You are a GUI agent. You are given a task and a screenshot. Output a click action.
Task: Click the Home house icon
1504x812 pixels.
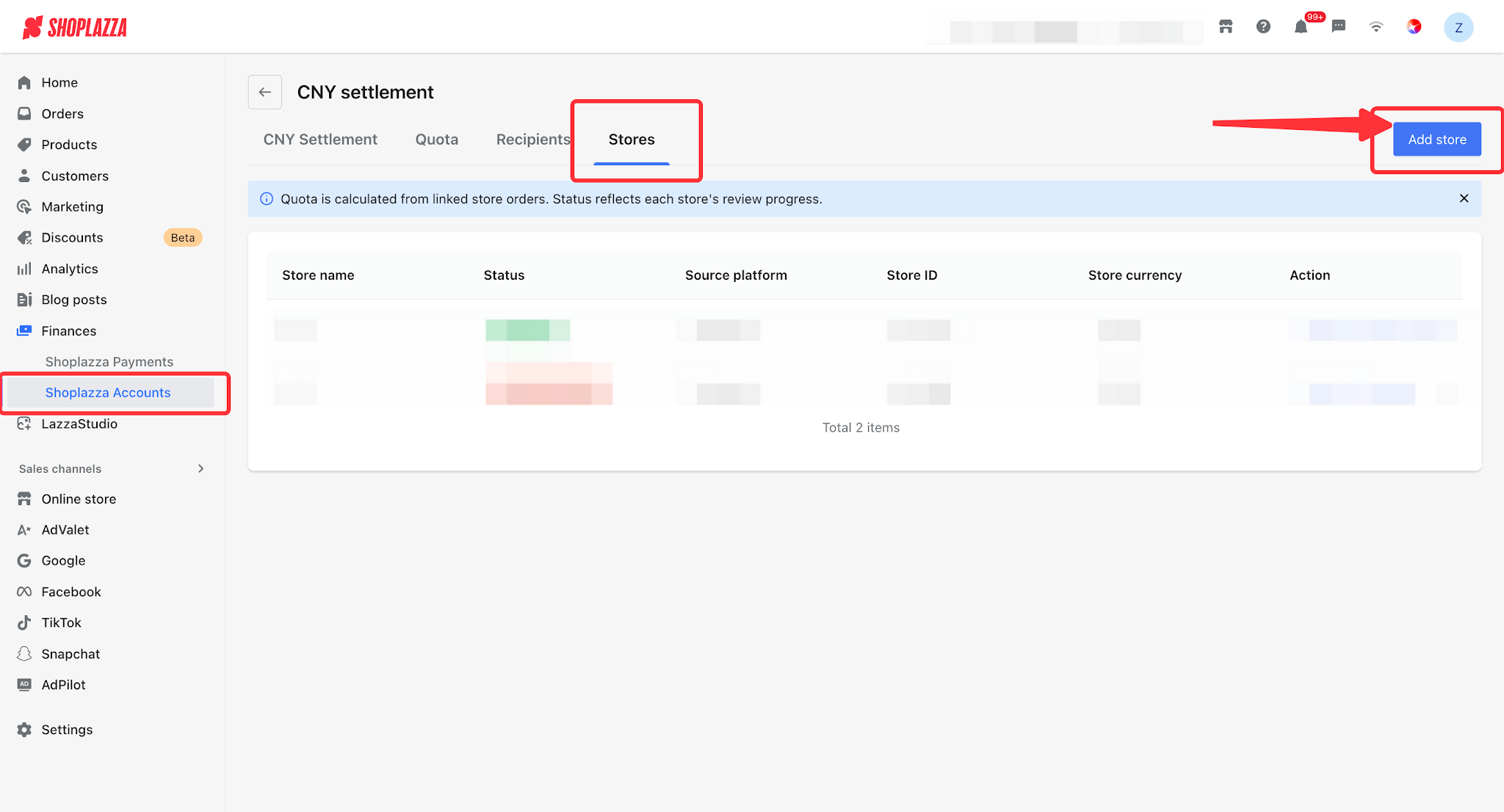tap(24, 82)
